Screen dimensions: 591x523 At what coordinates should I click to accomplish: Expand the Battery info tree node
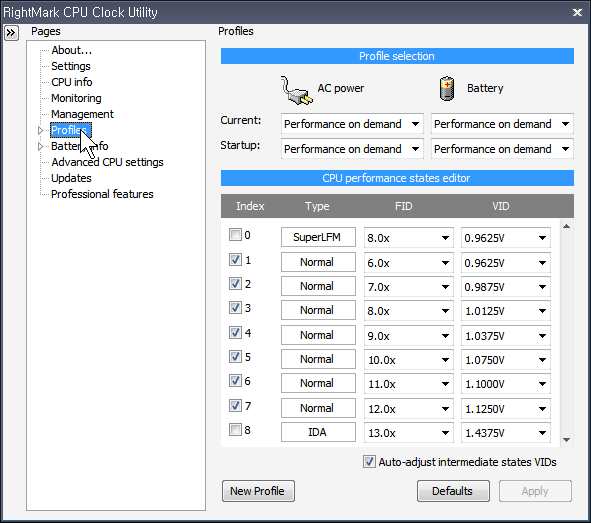pyautogui.click(x=40, y=146)
